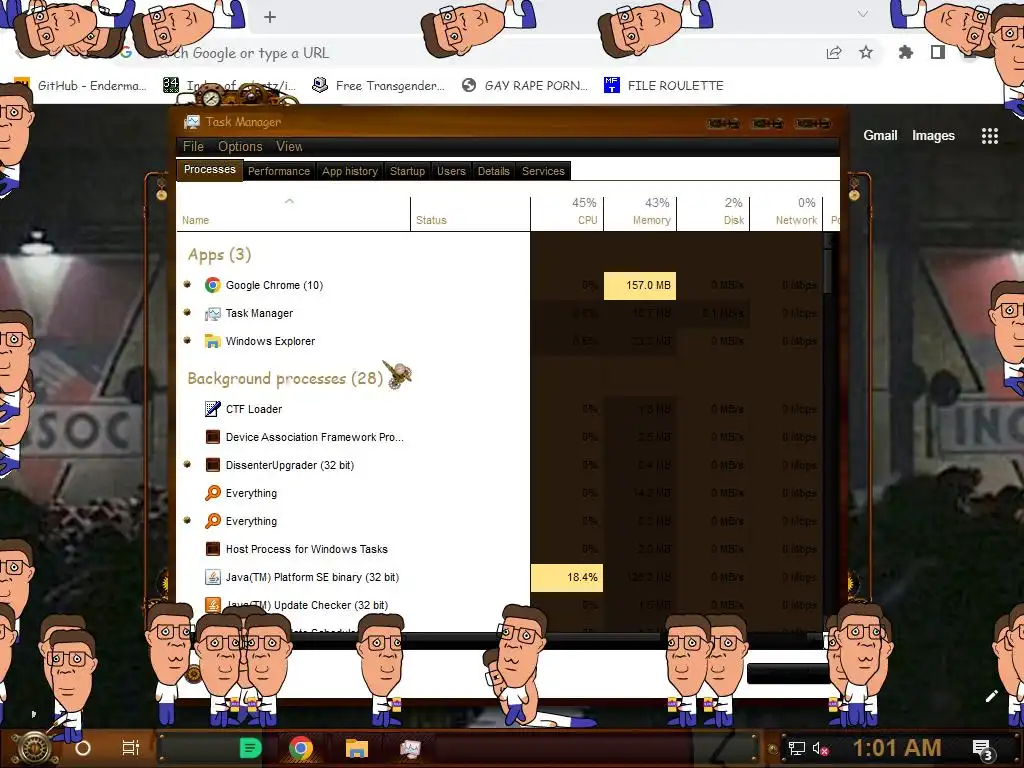1024x768 pixels.
Task: Click the customize pencil icon on Google page
Action: tap(991, 696)
